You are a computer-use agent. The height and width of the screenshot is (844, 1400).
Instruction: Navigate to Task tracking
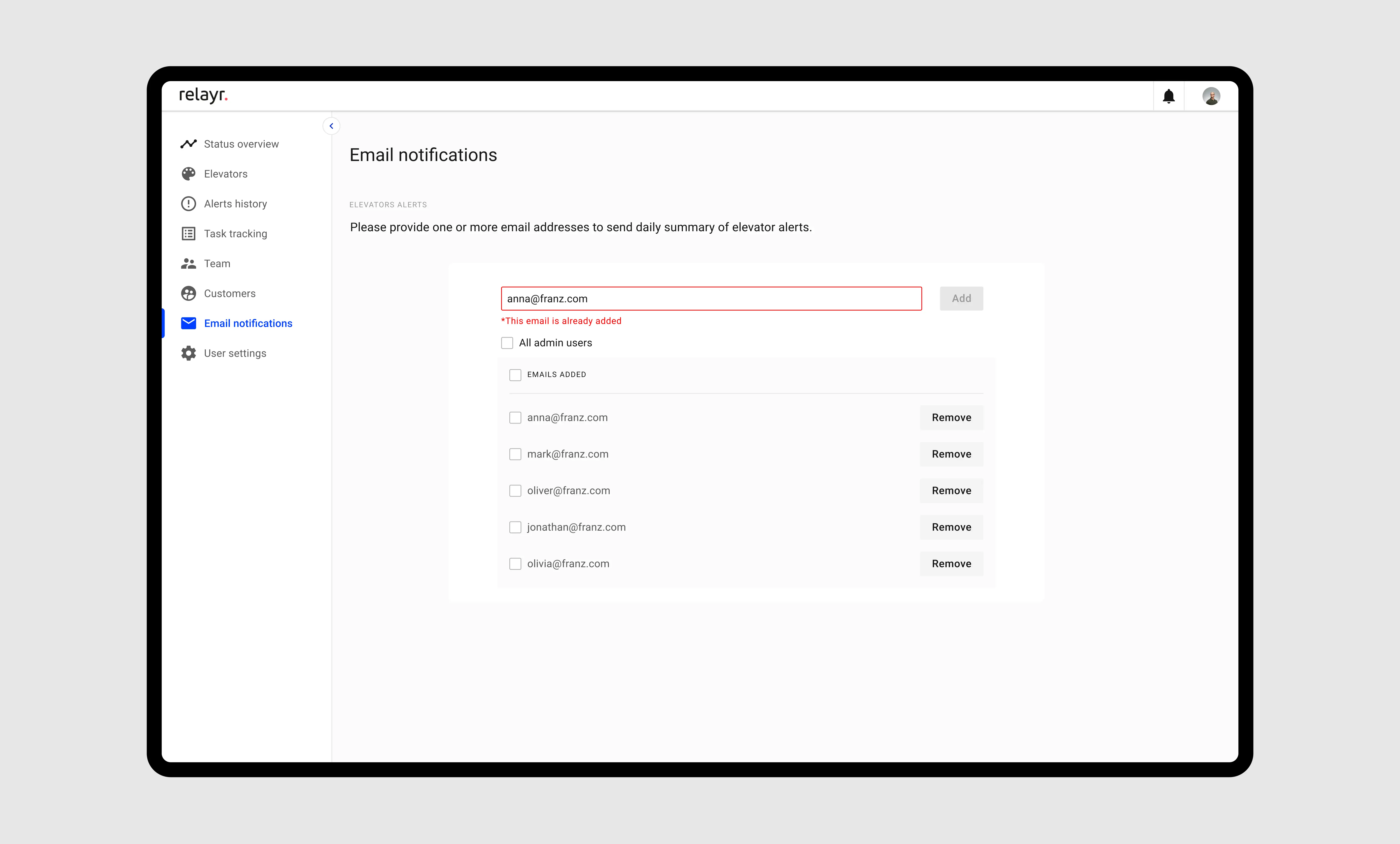(235, 233)
